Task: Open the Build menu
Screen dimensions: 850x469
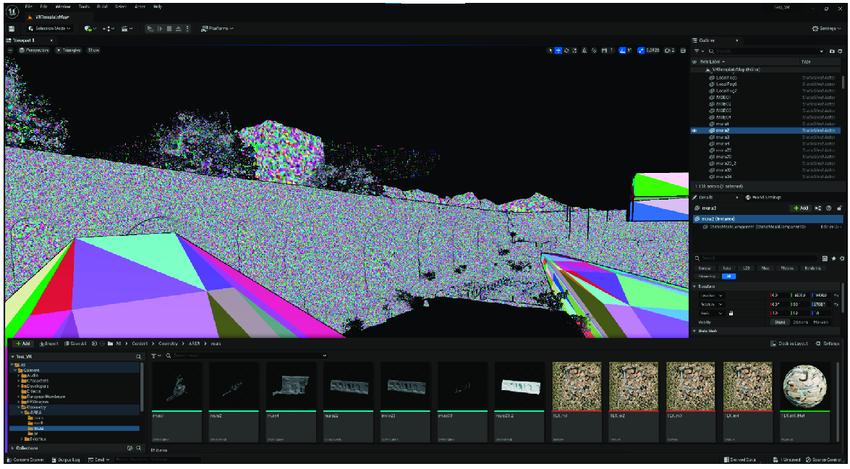Action: click(104, 7)
